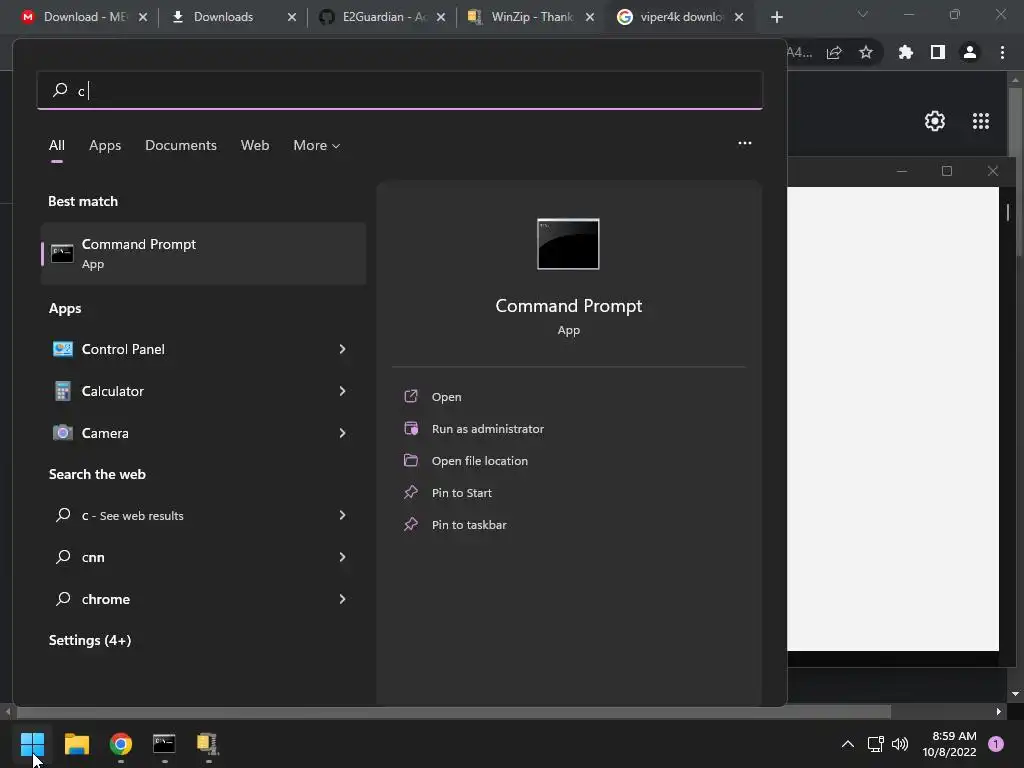Expand the More filter dropdown
The image size is (1024, 768).
tap(317, 145)
